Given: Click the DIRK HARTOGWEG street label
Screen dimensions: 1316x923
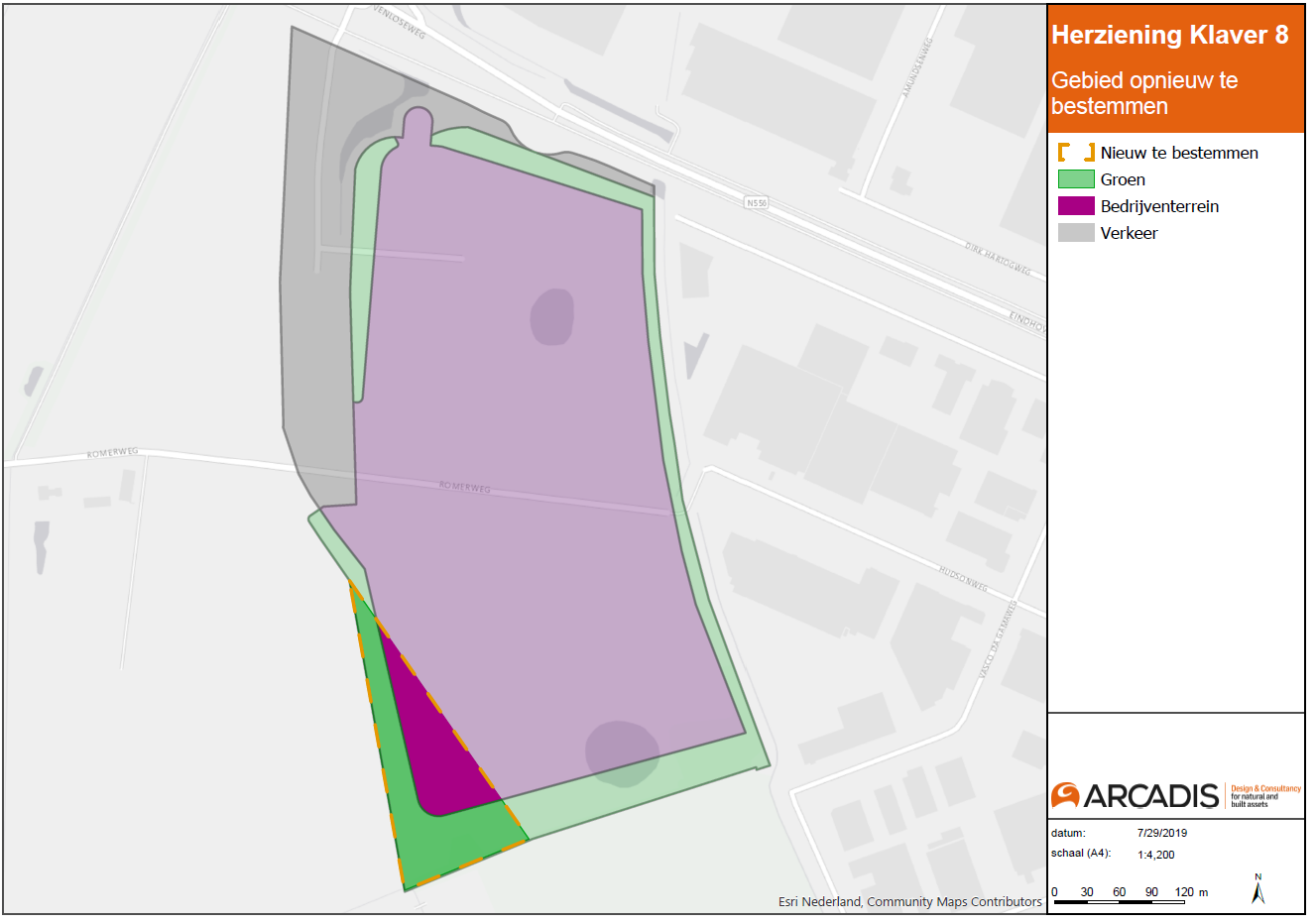Looking at the screenshot, I should 998,259.
